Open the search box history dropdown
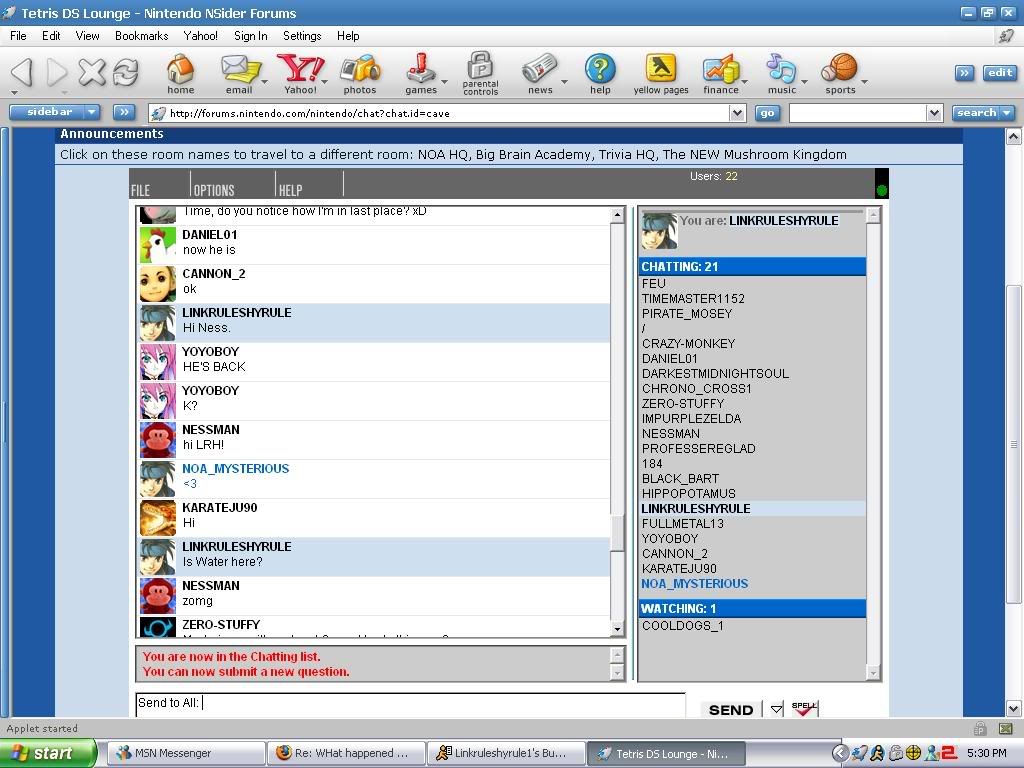 (935, 113)
